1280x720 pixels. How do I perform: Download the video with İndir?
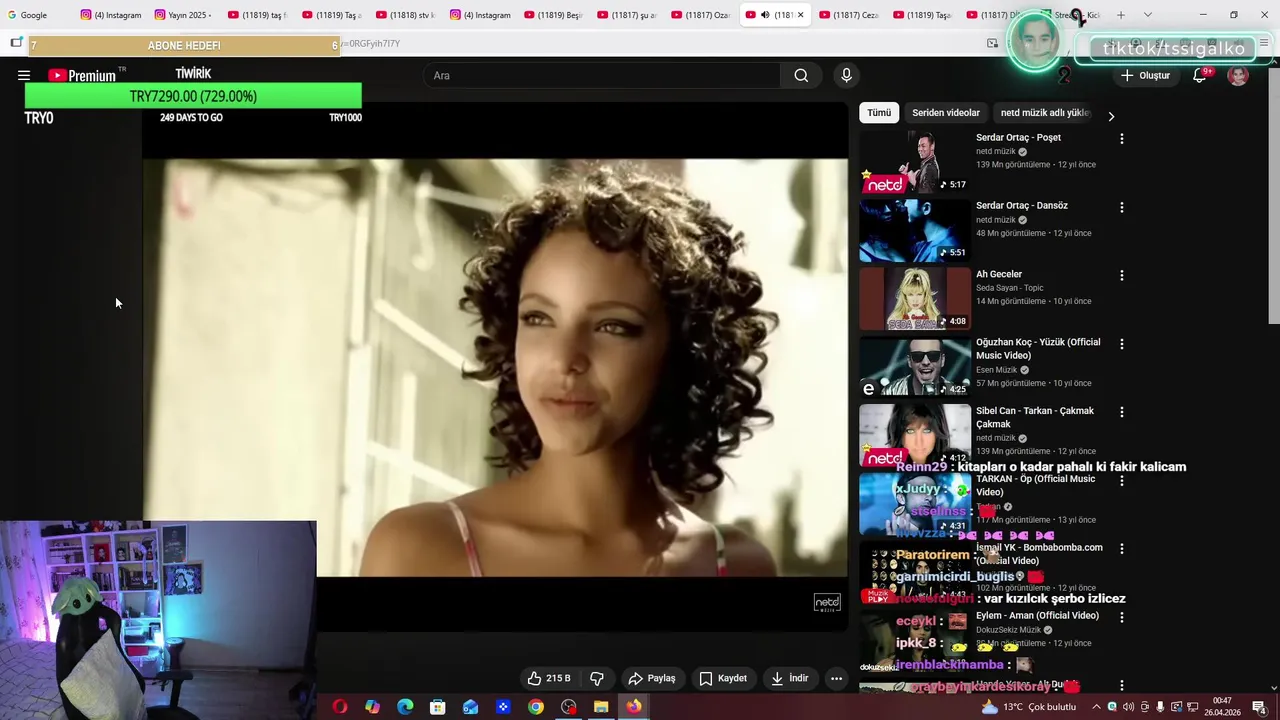point(789,678)
